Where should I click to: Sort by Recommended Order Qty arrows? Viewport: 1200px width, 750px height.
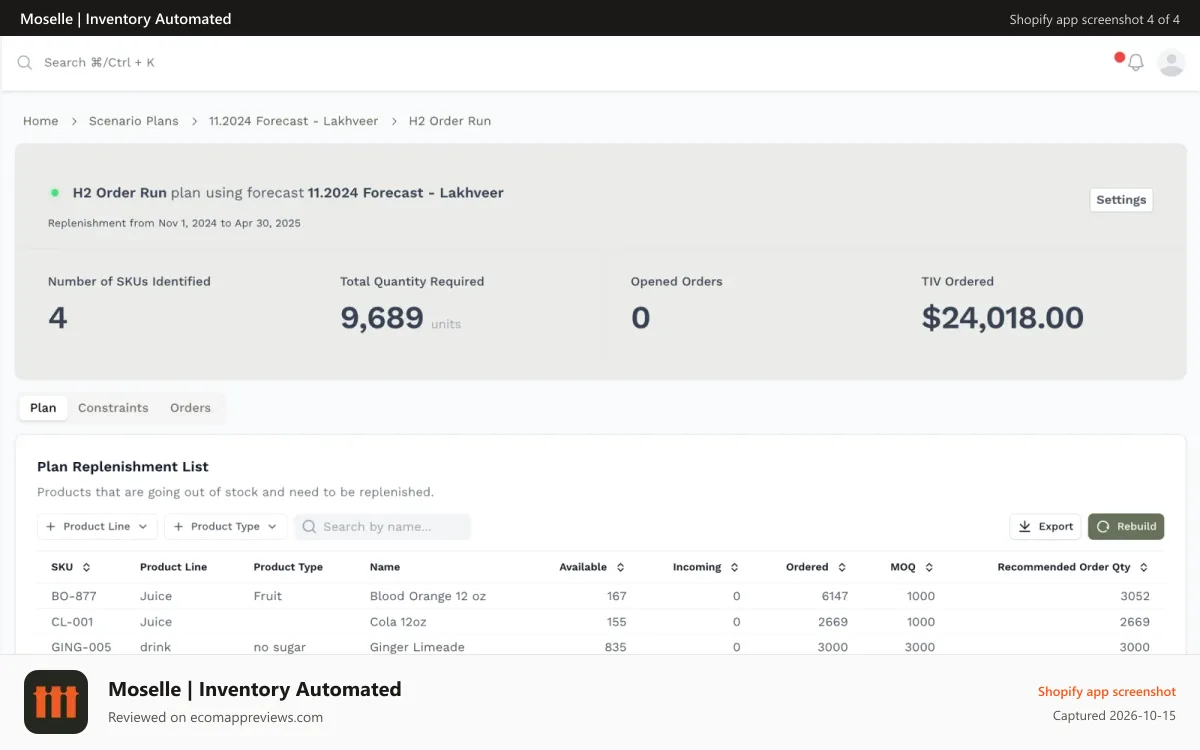click(1144, 567)
